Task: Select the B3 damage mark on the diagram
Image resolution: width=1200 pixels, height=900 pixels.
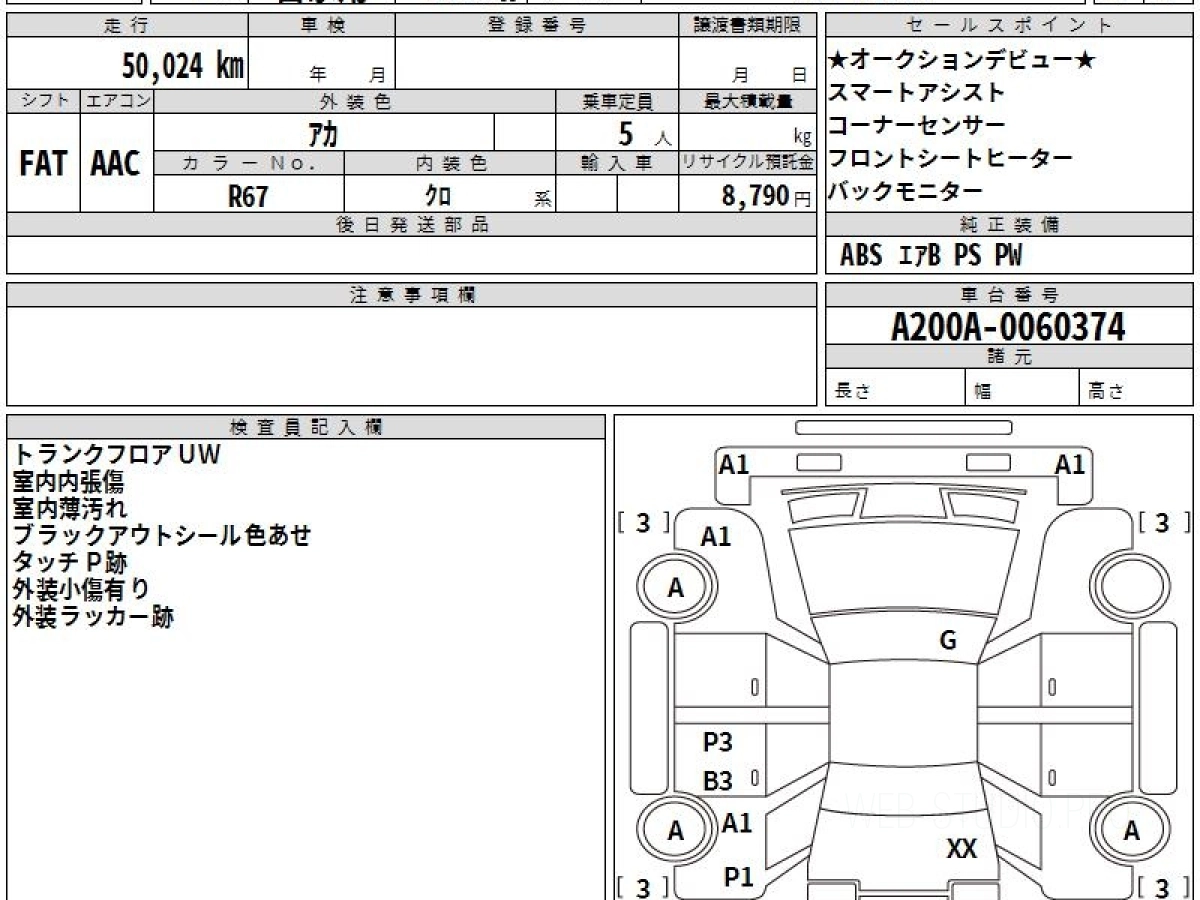Action: [x=718, y=782]
